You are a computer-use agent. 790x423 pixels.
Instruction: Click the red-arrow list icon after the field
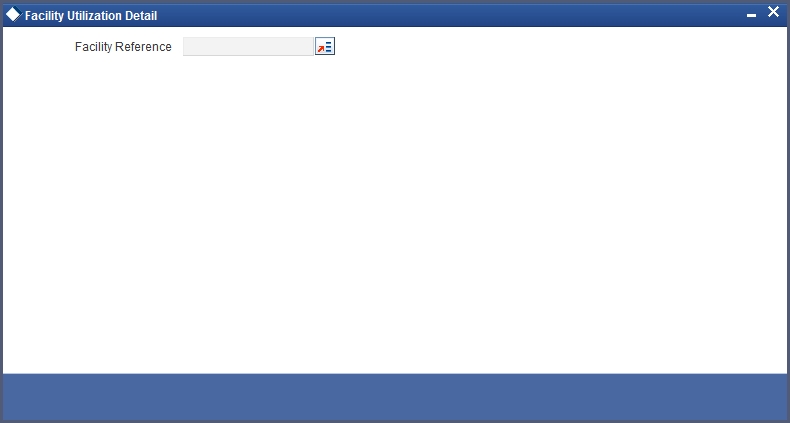pos(325,47)
